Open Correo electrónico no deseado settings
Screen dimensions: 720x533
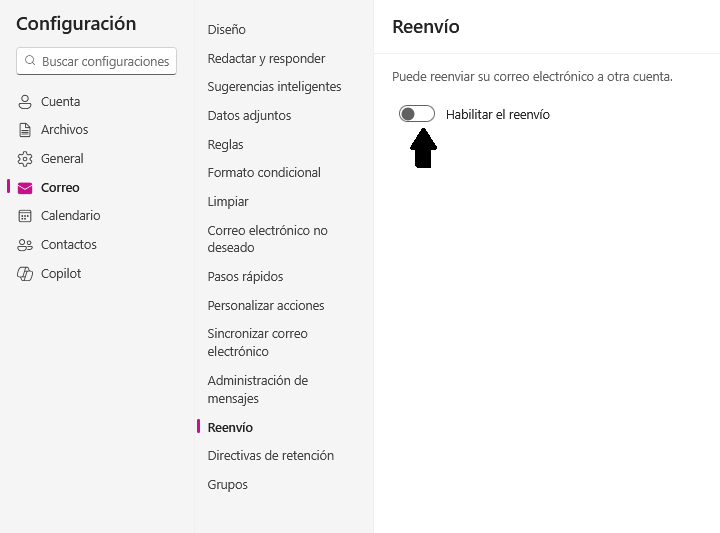coord(268,239)
